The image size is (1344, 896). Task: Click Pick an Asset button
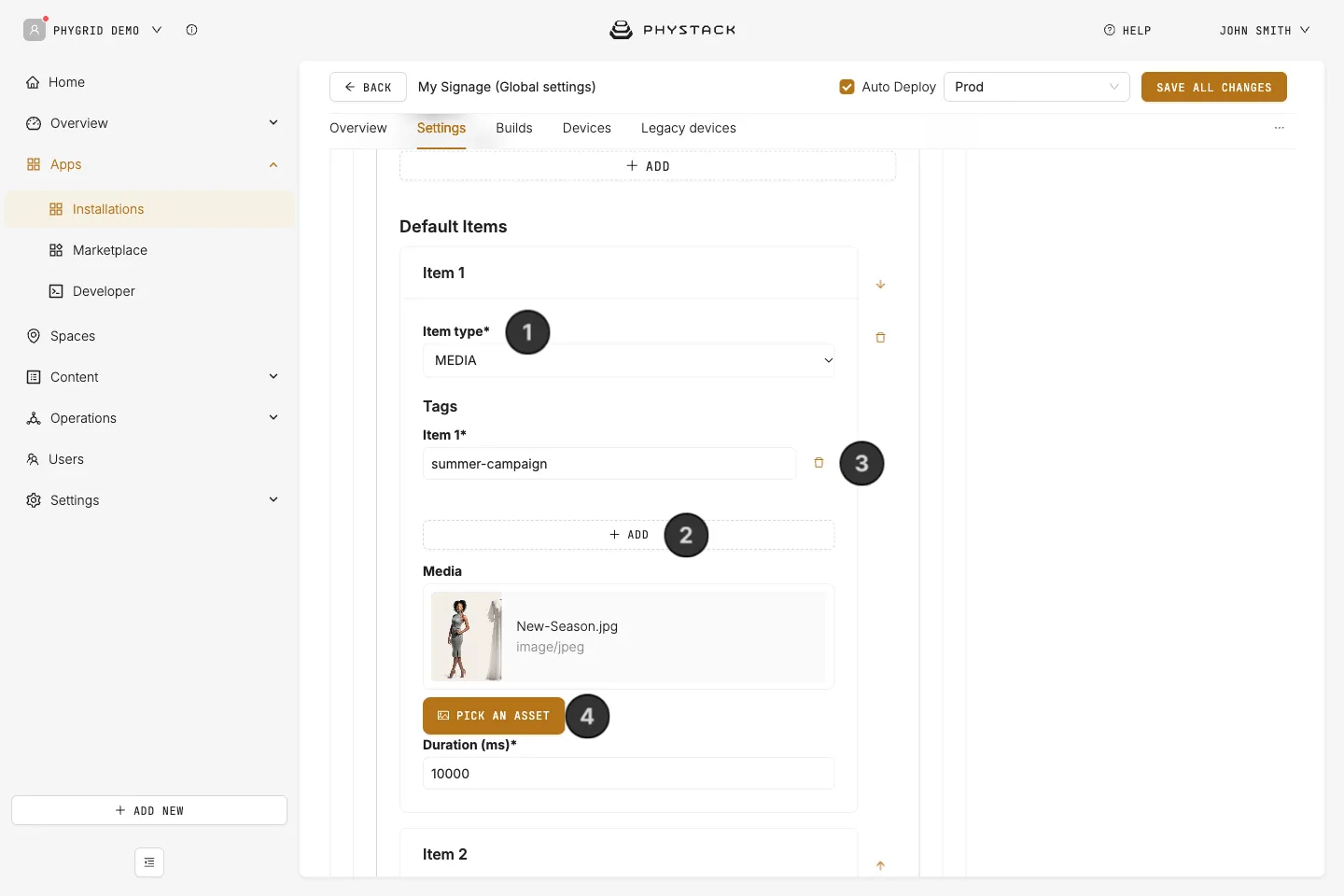[x=494, y=716]
